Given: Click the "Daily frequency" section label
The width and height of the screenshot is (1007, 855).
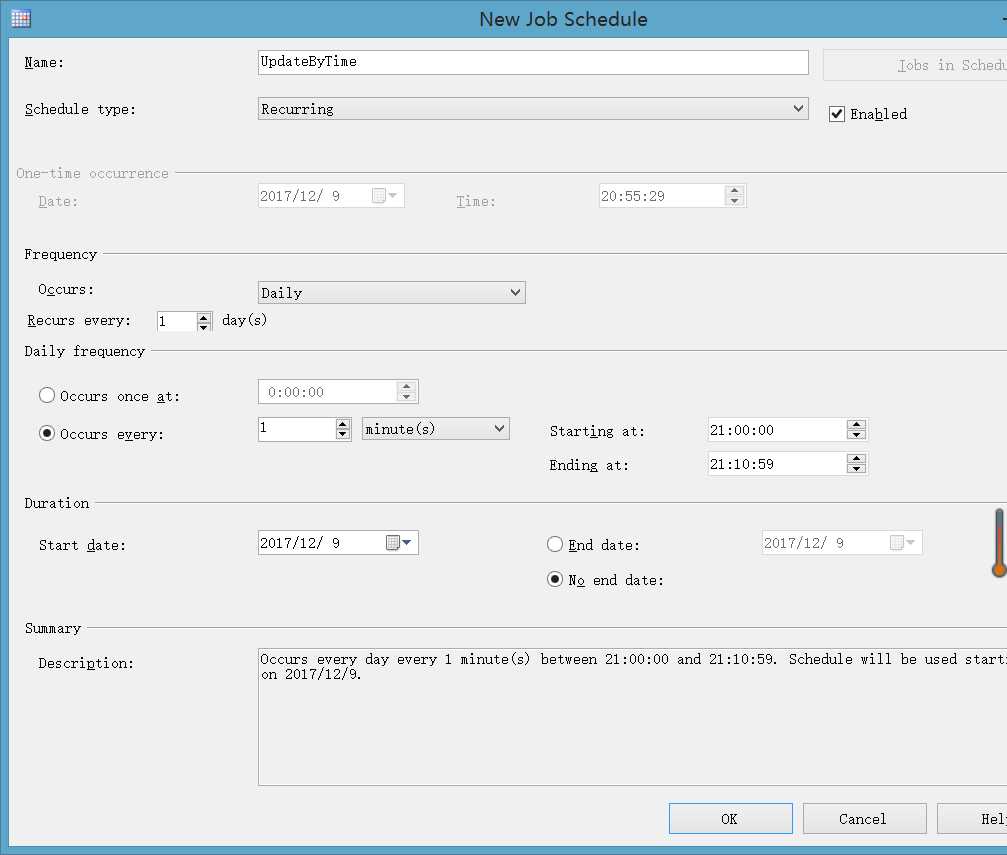Looking at the screenshot, I should click(85, 351).
